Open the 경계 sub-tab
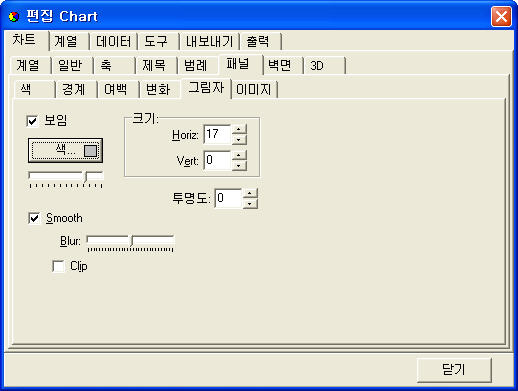Image resolution: width=518 pixels, height=391 pixels. click(x=76, y=89)
